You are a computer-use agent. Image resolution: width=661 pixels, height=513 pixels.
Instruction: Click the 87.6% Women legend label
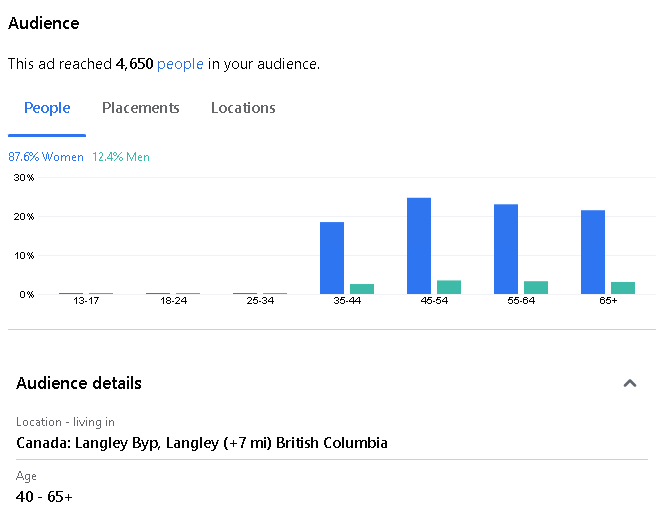(46, 157)
